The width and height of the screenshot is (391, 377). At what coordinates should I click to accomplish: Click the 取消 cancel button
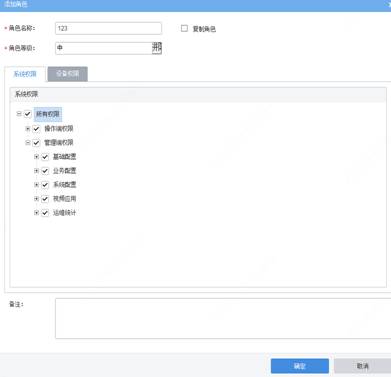point(362,366)
